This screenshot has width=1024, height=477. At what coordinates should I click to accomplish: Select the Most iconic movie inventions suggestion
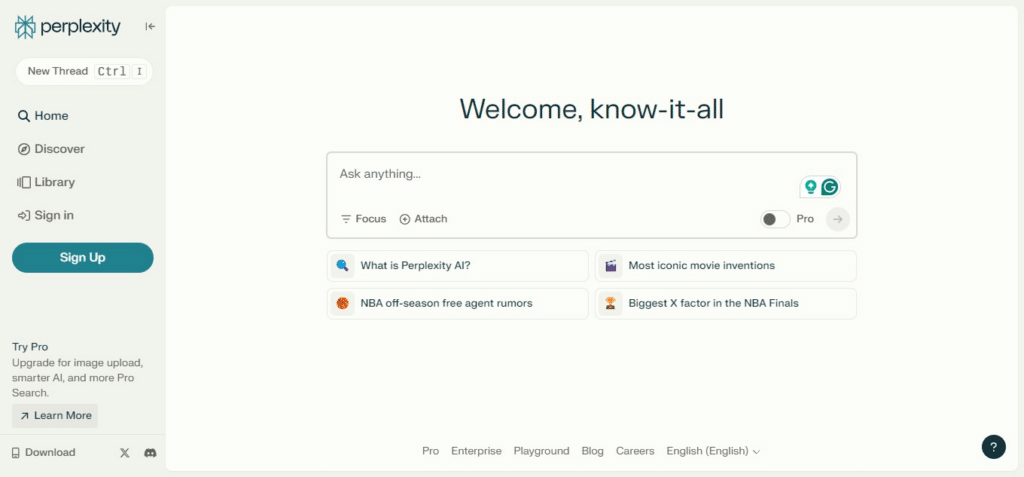coord(726,266)
